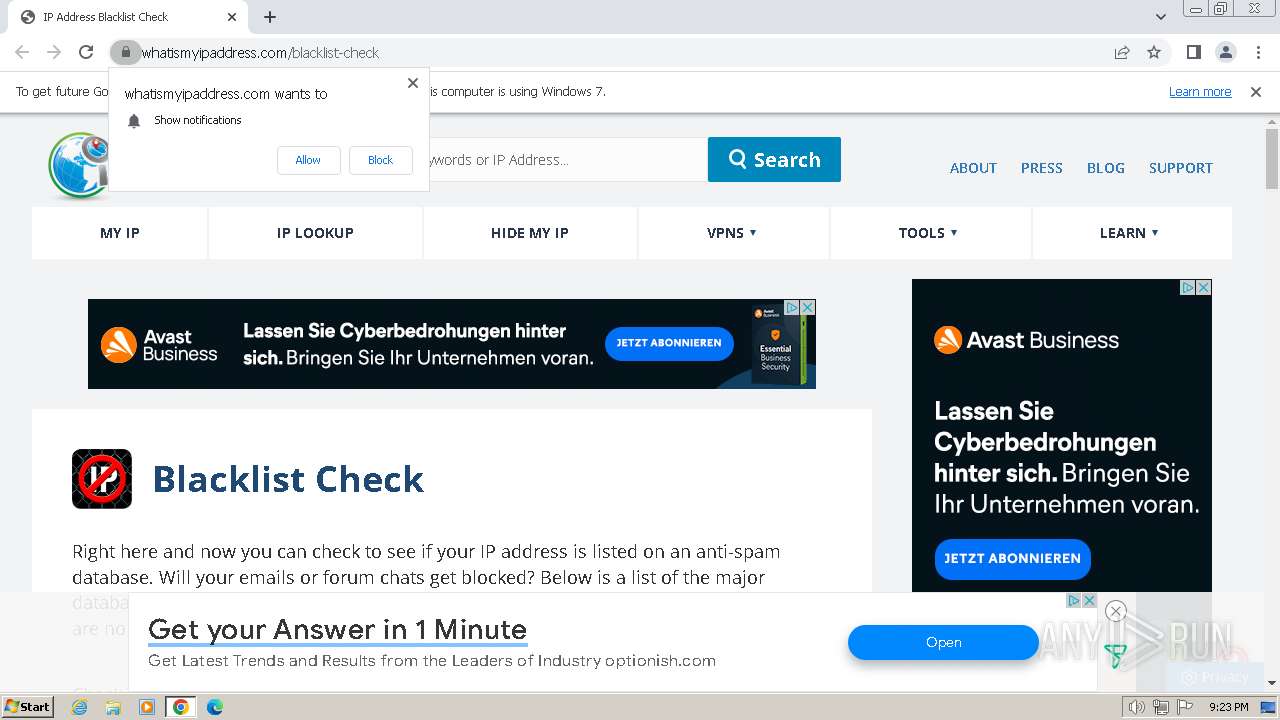This screenshot has height=720, width=1280.
Task: Click 'Get your Answer in 1 Minute' ad headline
Action: (337, 630)
